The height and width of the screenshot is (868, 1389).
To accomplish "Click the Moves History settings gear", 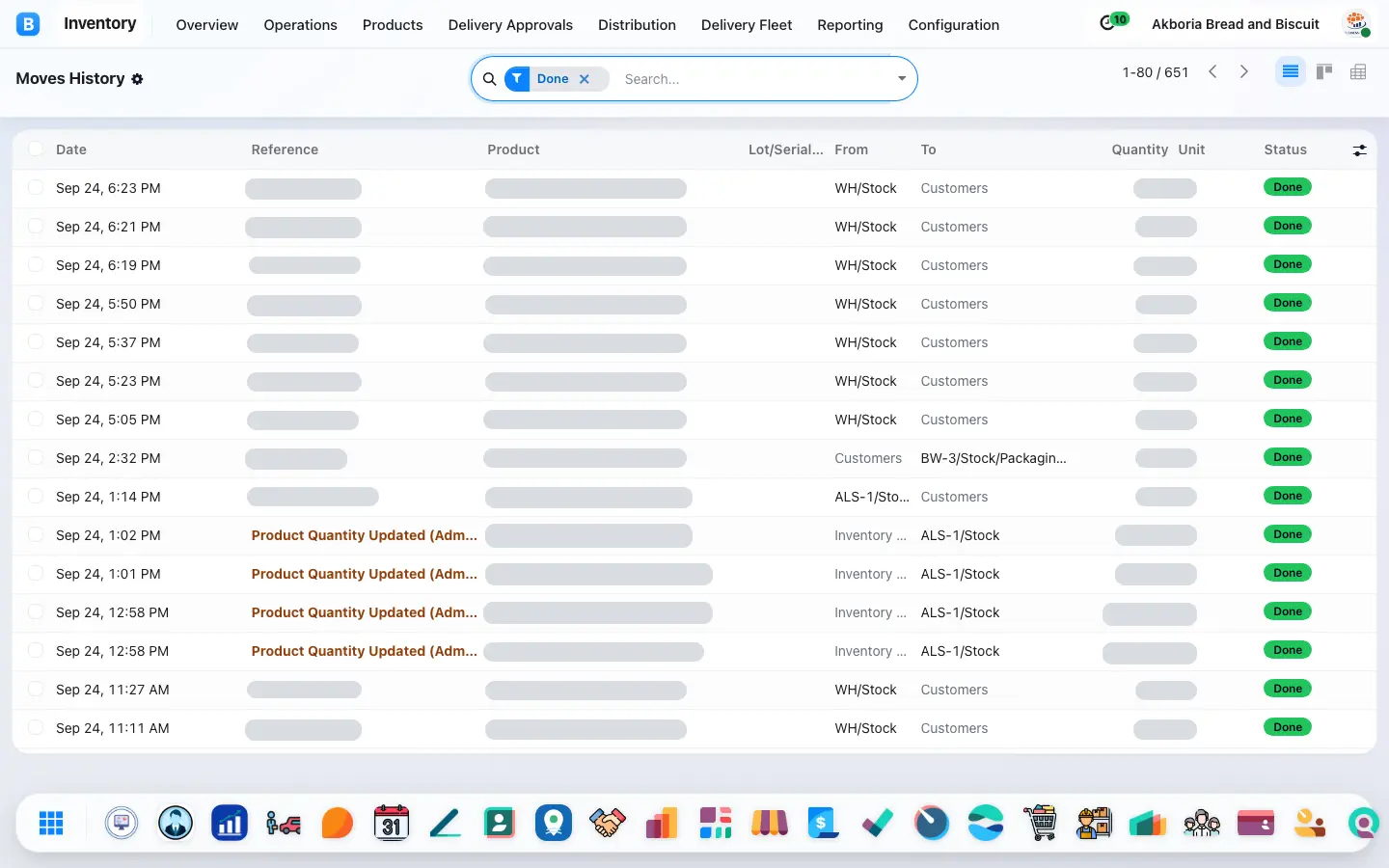I will [137, 79].
